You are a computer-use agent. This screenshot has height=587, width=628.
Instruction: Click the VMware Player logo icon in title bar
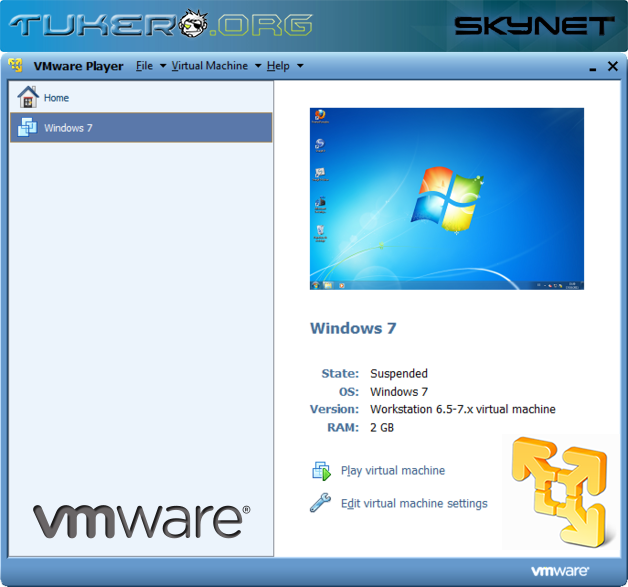(x=16, y=65)
